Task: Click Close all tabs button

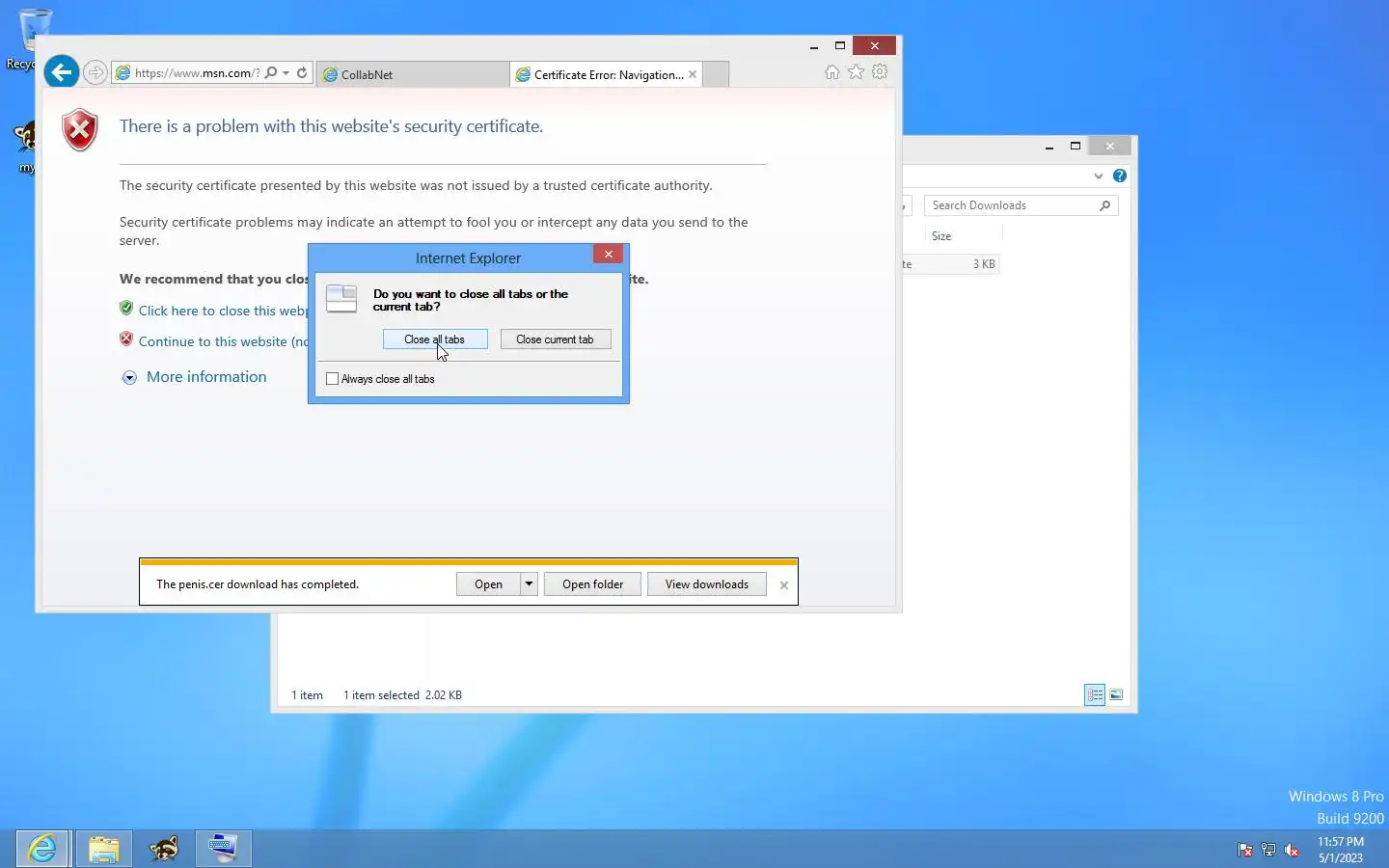Action: click(435, 339)
